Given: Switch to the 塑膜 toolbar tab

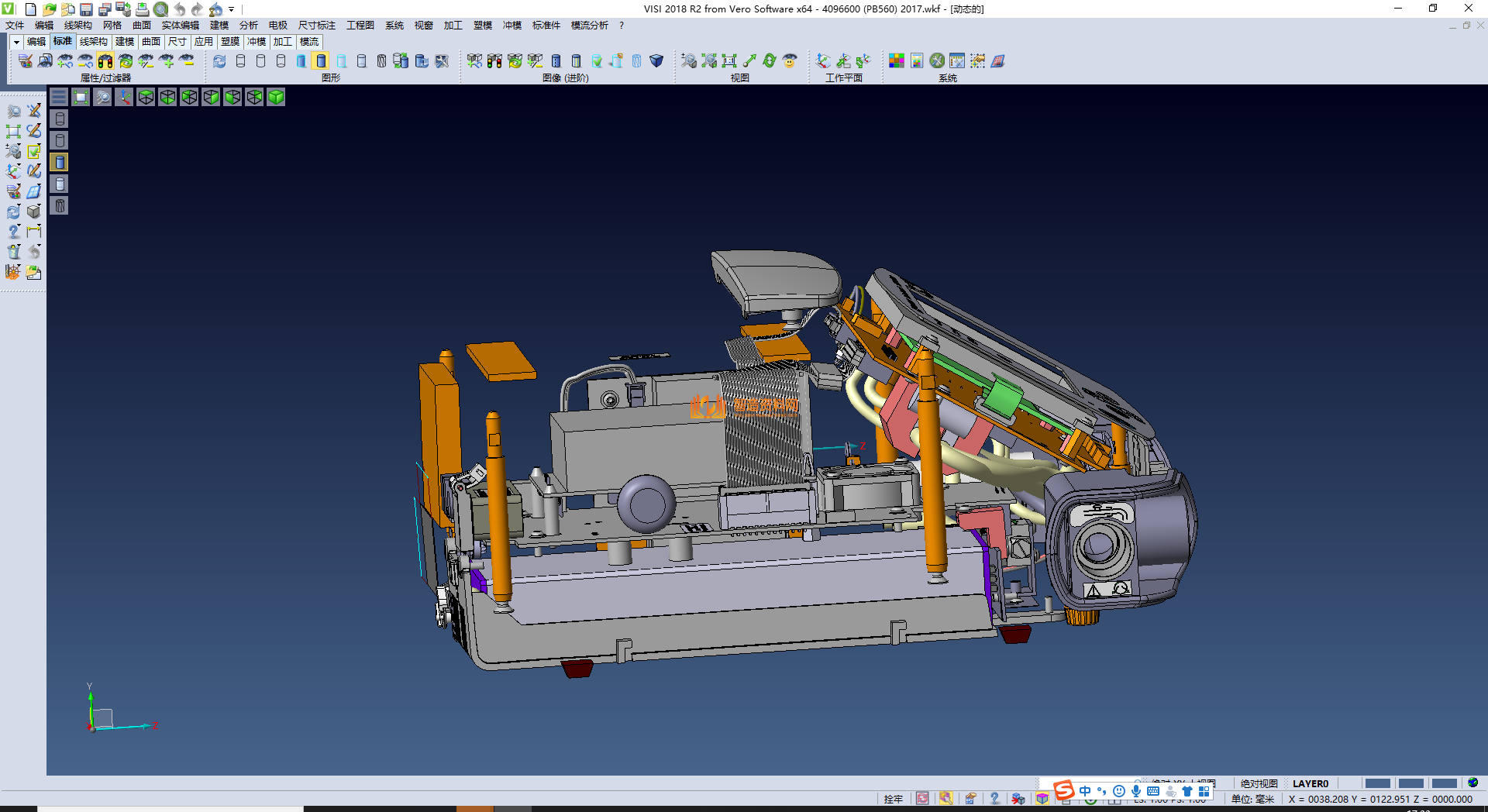Looking at the screenshot, I should (229, 42).
